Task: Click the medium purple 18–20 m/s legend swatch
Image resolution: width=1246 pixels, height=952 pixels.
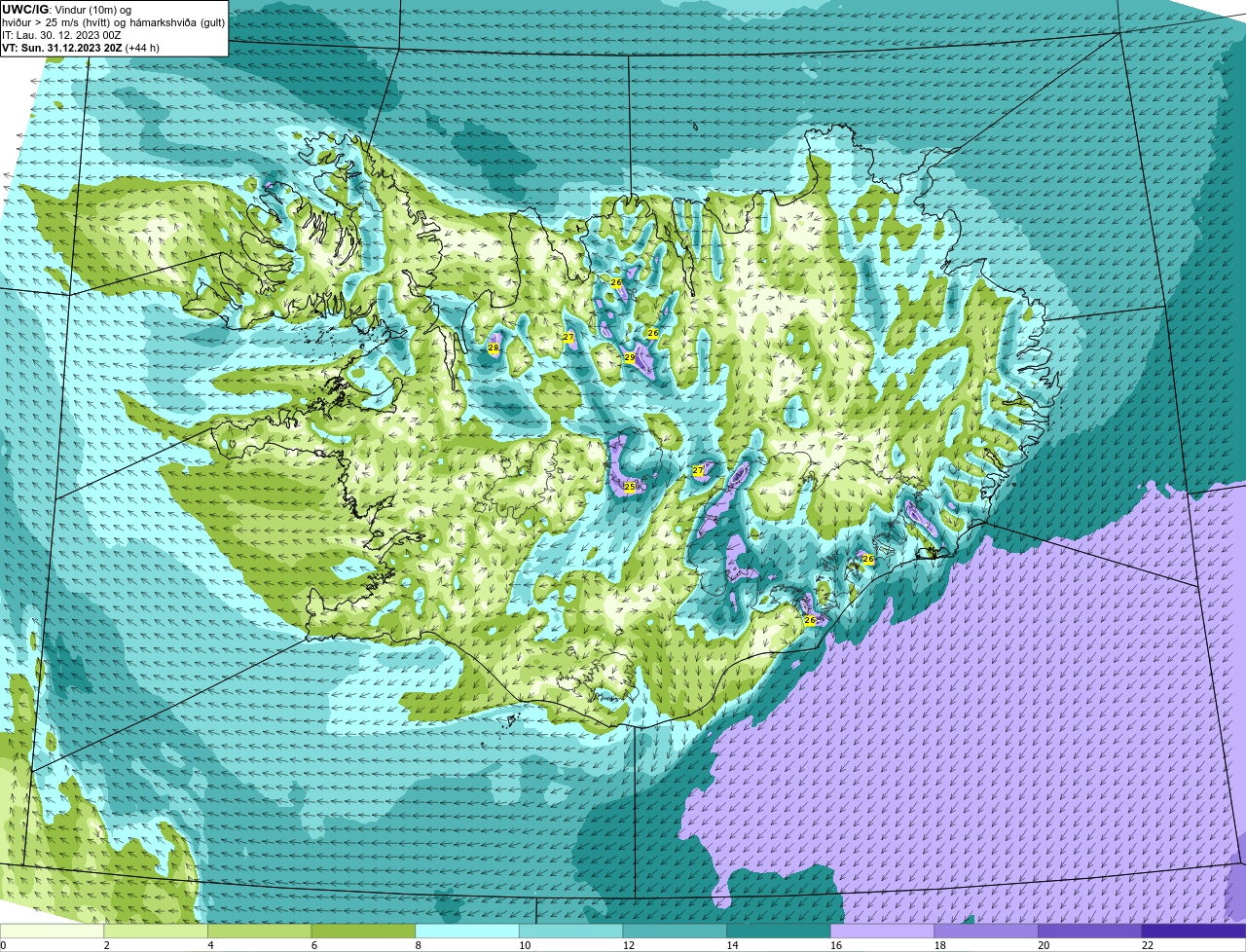Action: pos(986,931)
